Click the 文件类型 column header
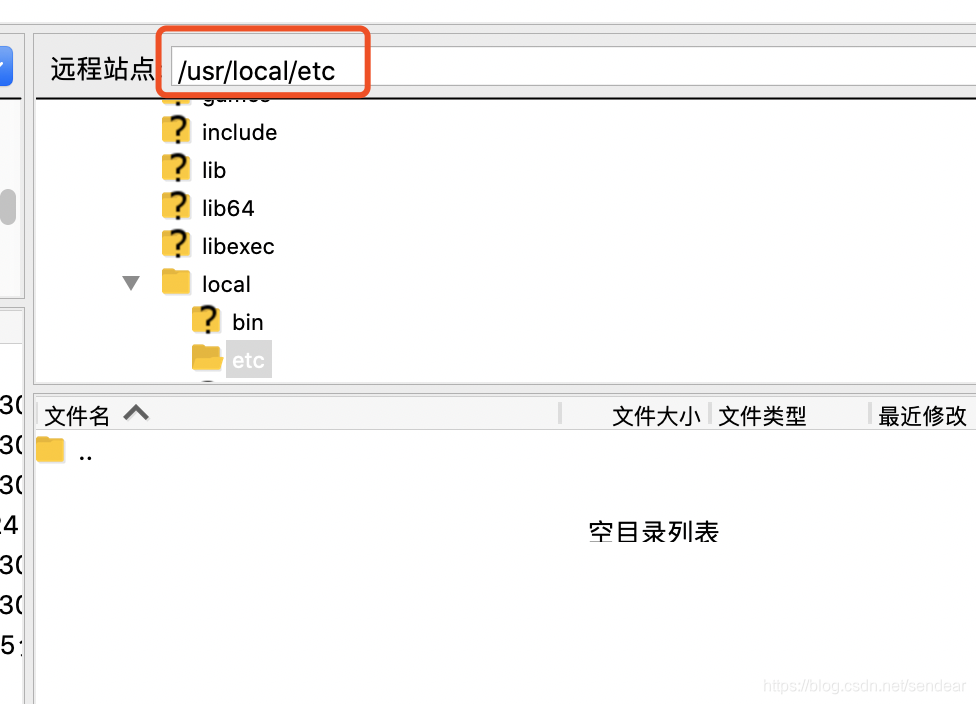 tap(760, 415)
